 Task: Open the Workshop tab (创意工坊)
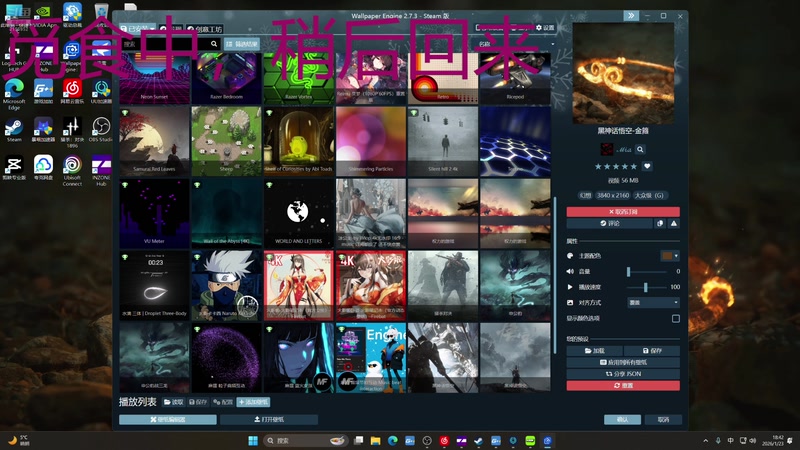coord(205,29)
